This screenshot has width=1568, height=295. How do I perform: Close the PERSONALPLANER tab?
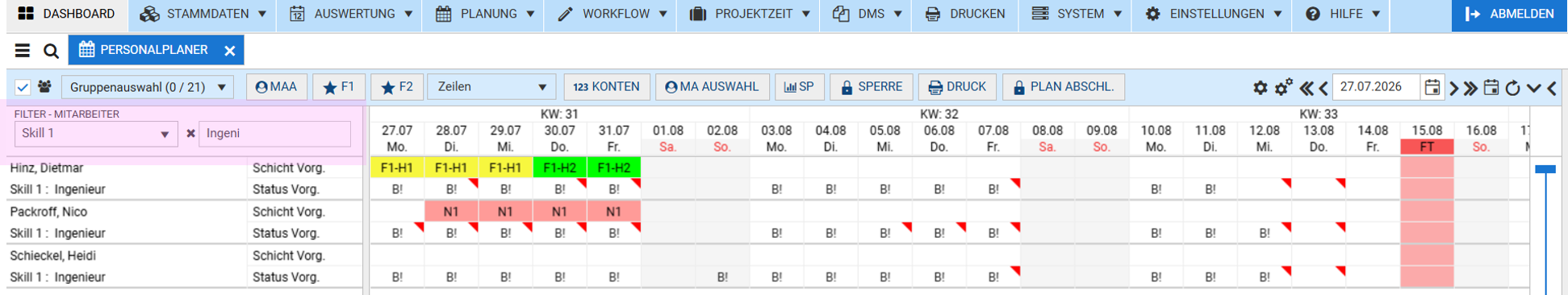(x=230, y=51)
